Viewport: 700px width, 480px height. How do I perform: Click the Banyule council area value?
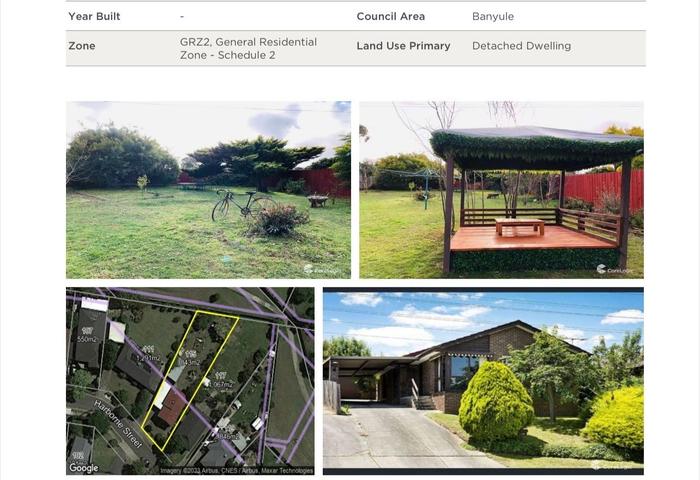pyautogui.click(x=493, y=17)
